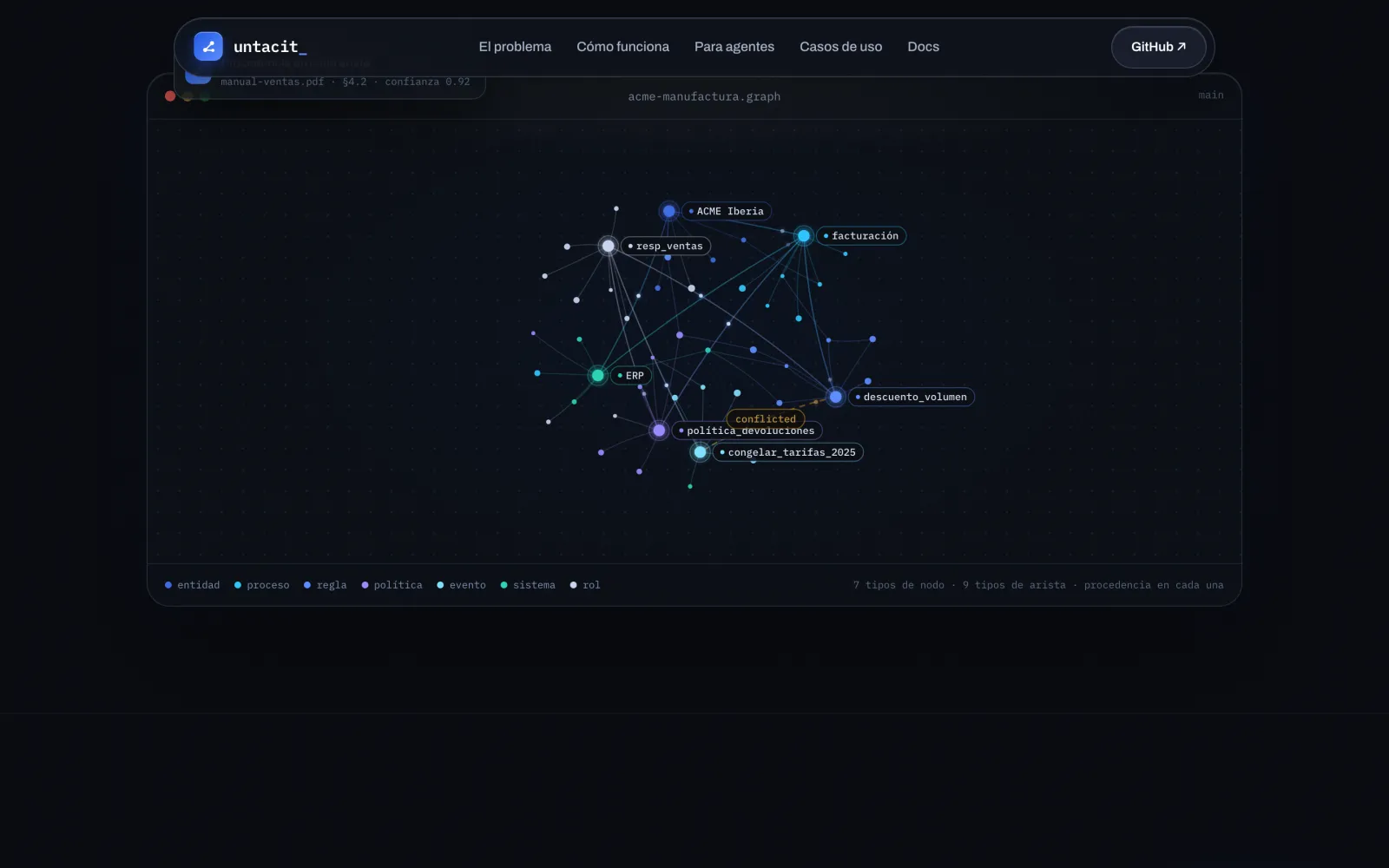
Task: Click the facturación label pill
Action: (861, 236)
